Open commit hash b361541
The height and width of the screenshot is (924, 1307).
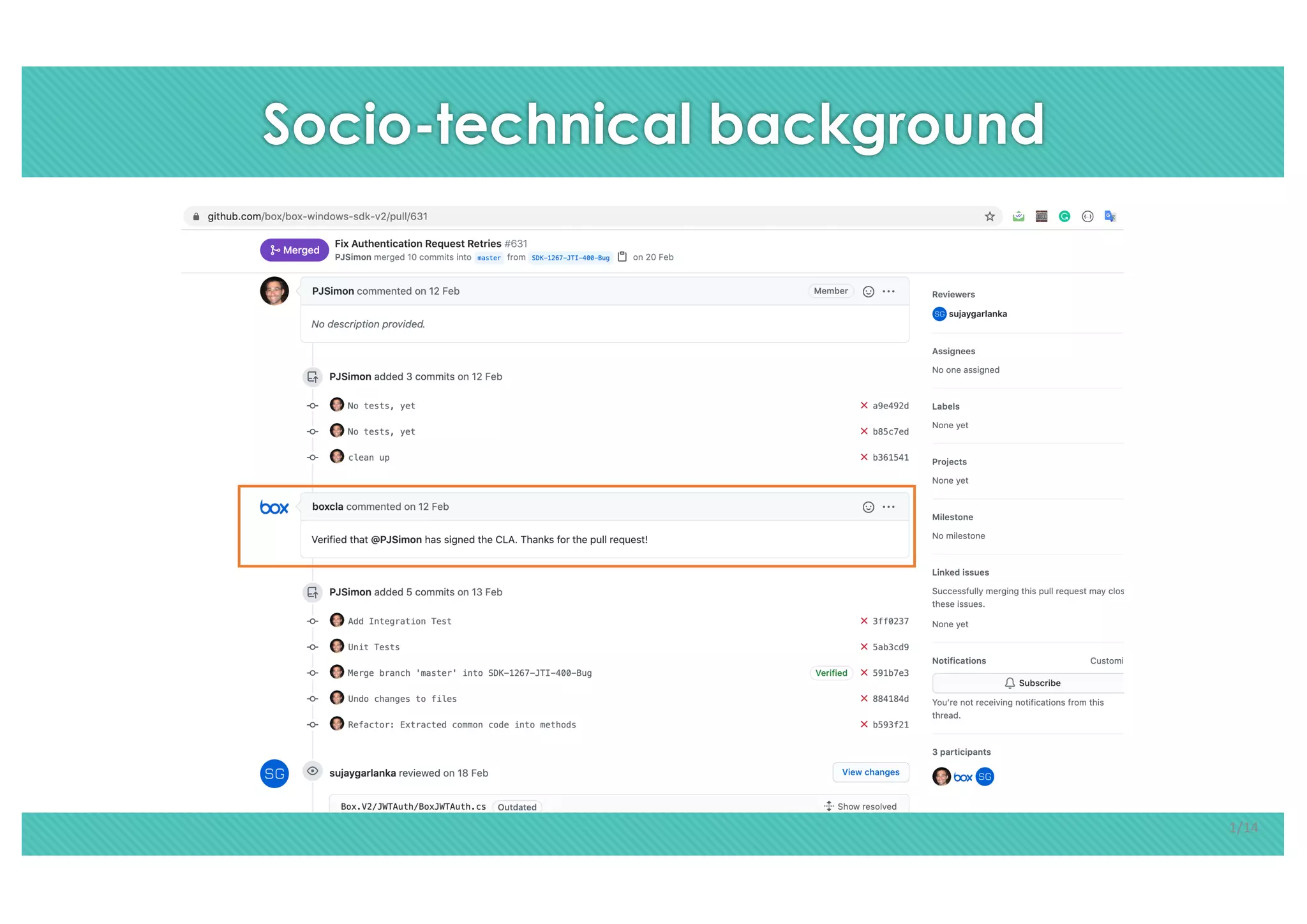[x=890, y=458]
